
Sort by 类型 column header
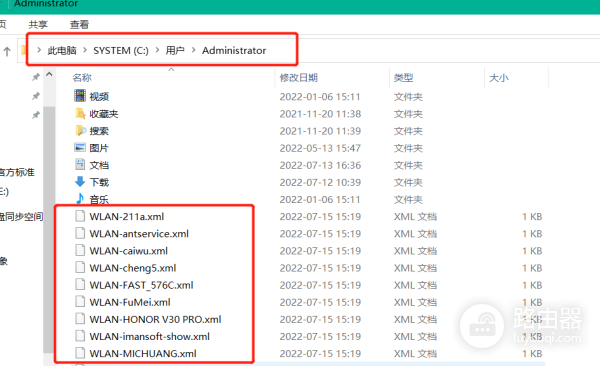403,78
